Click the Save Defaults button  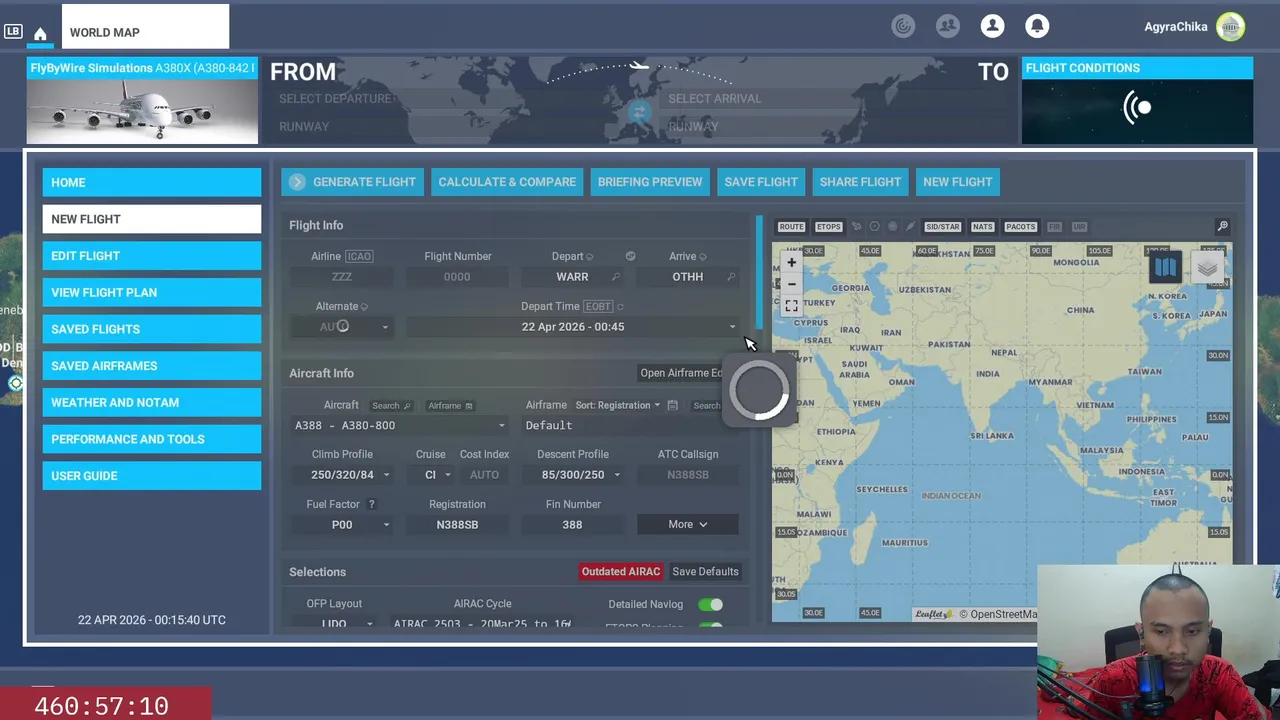(x=705, y=572)
